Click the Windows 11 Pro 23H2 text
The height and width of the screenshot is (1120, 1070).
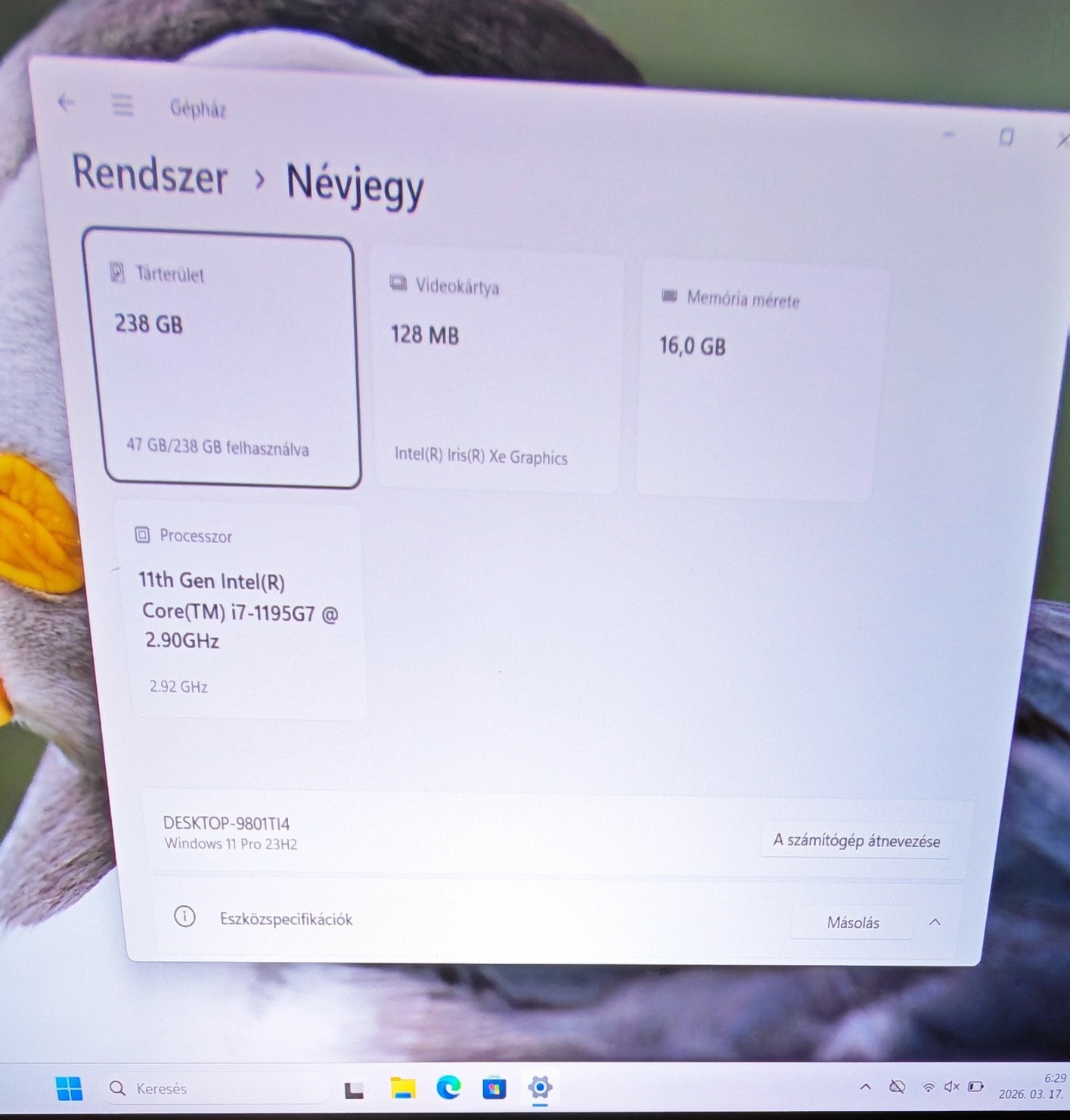(x=231, y=844)
